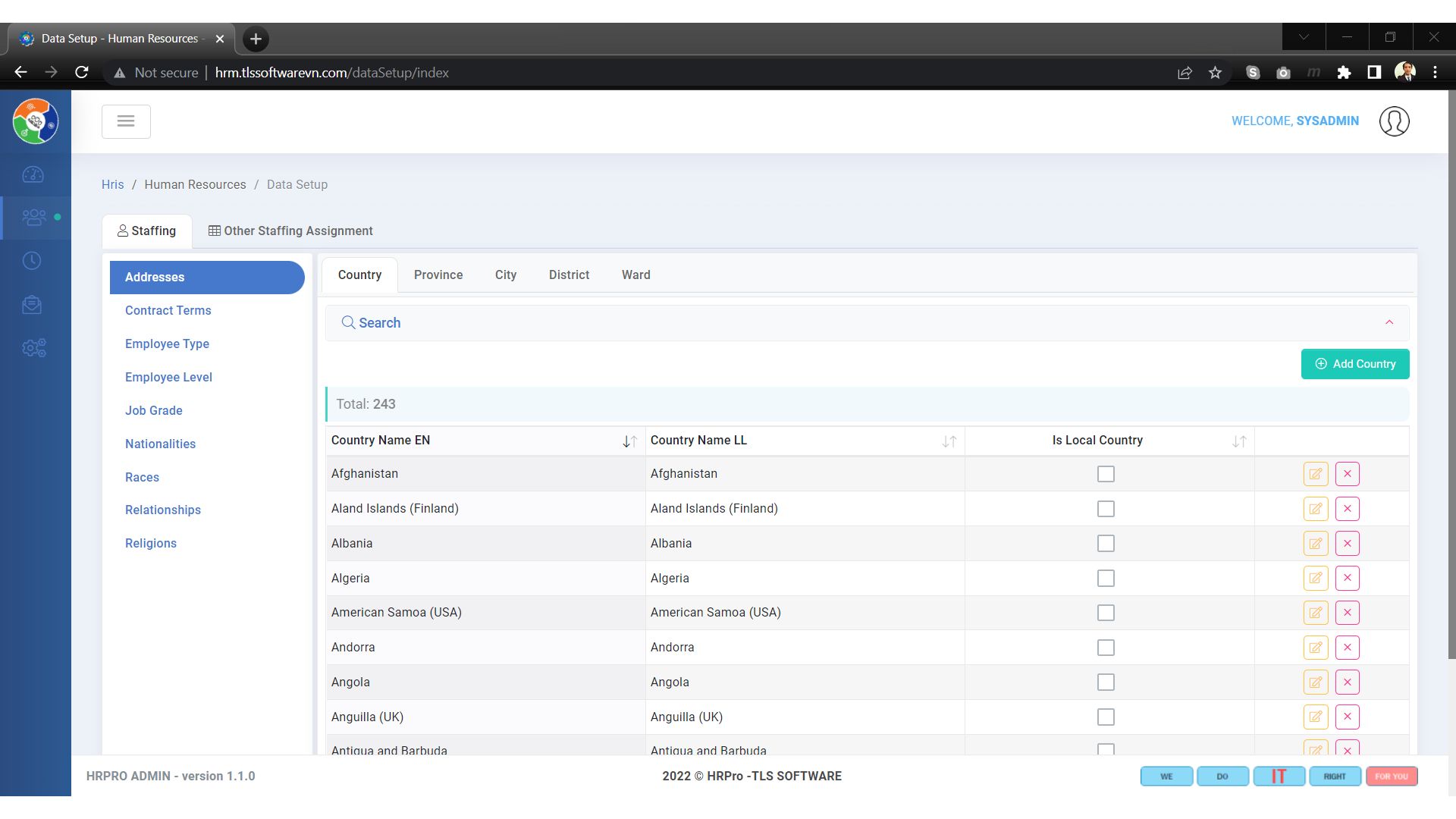Delete the Albania country row

[1347, 544]
